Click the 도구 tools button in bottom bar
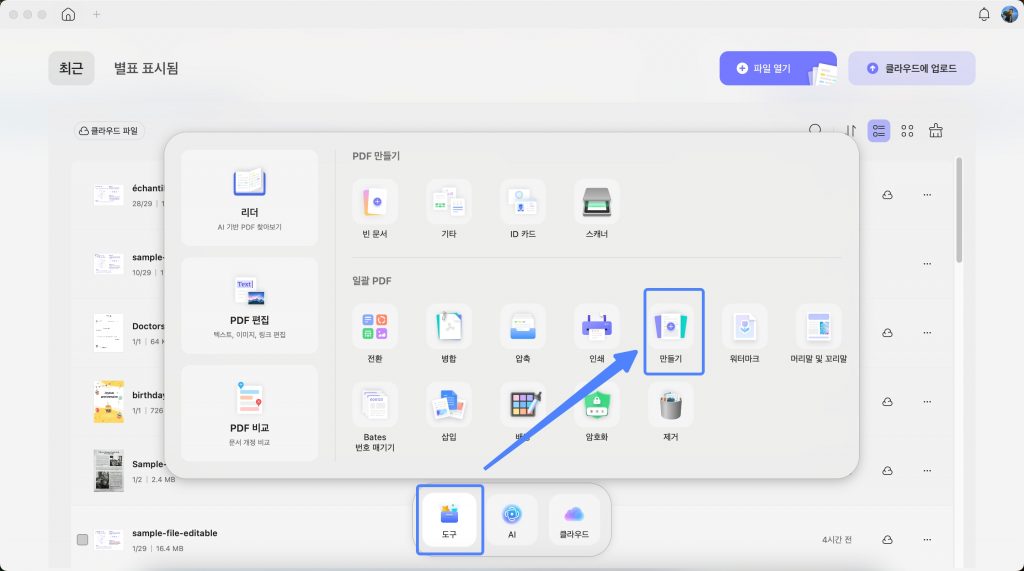 [449, 520]
